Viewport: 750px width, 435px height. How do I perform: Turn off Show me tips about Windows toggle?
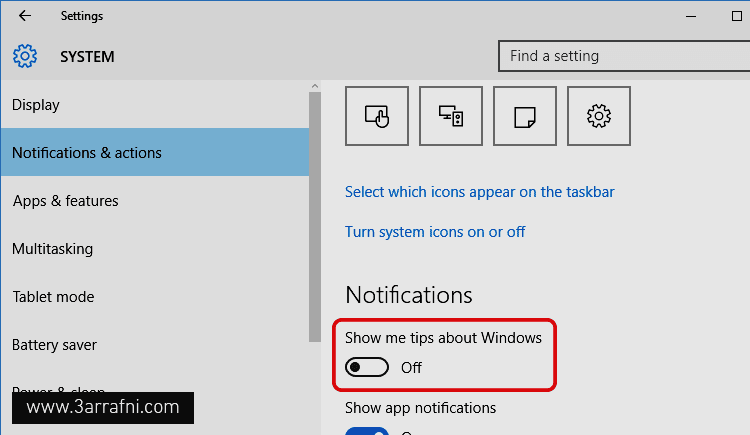coord(367,367)
